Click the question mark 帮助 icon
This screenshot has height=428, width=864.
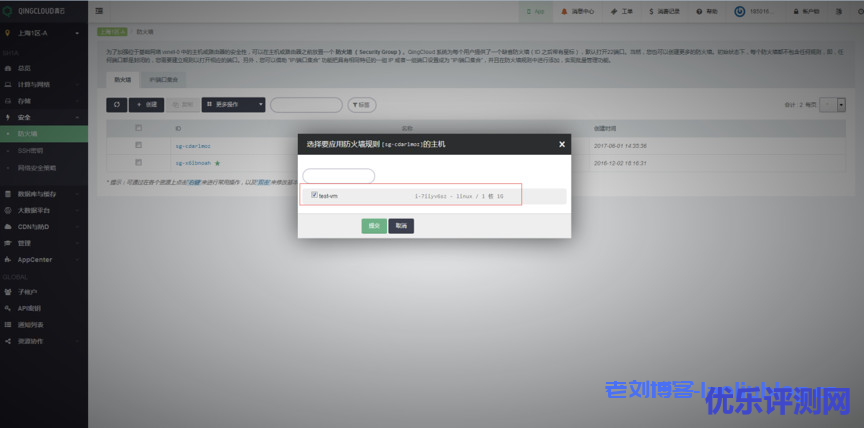[699, 12]
